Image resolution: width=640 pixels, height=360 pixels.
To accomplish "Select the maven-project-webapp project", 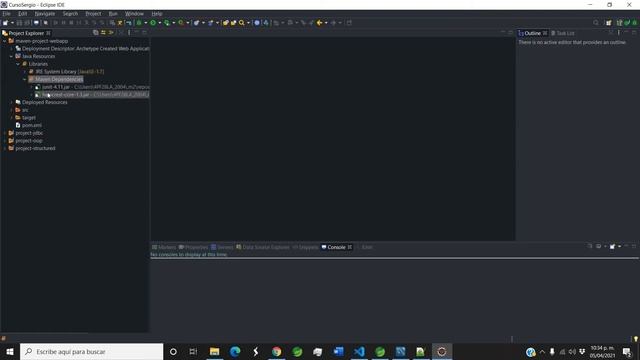I will coord(42,41).
